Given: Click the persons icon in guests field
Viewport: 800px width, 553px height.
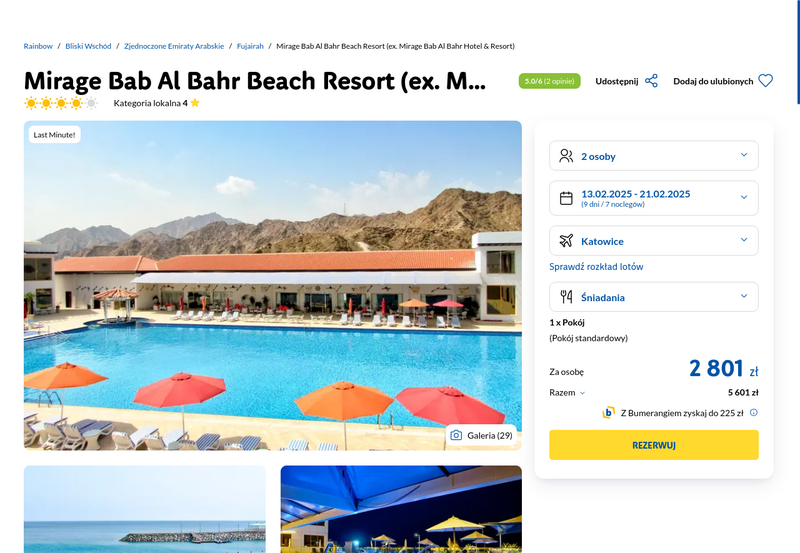Looking at the screenshot, I should [566, 156].
